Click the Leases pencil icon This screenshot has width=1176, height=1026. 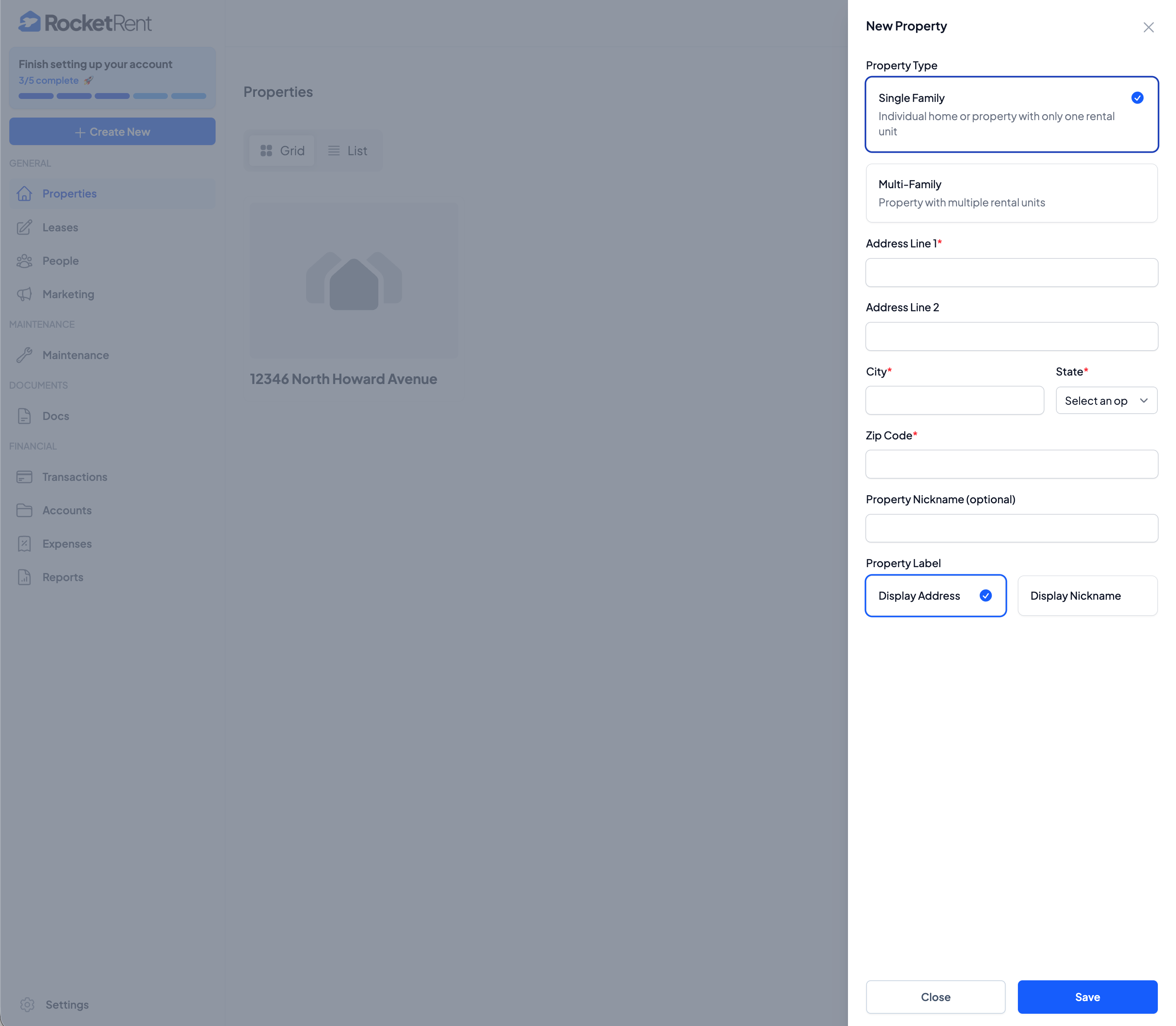click(24, 227)
